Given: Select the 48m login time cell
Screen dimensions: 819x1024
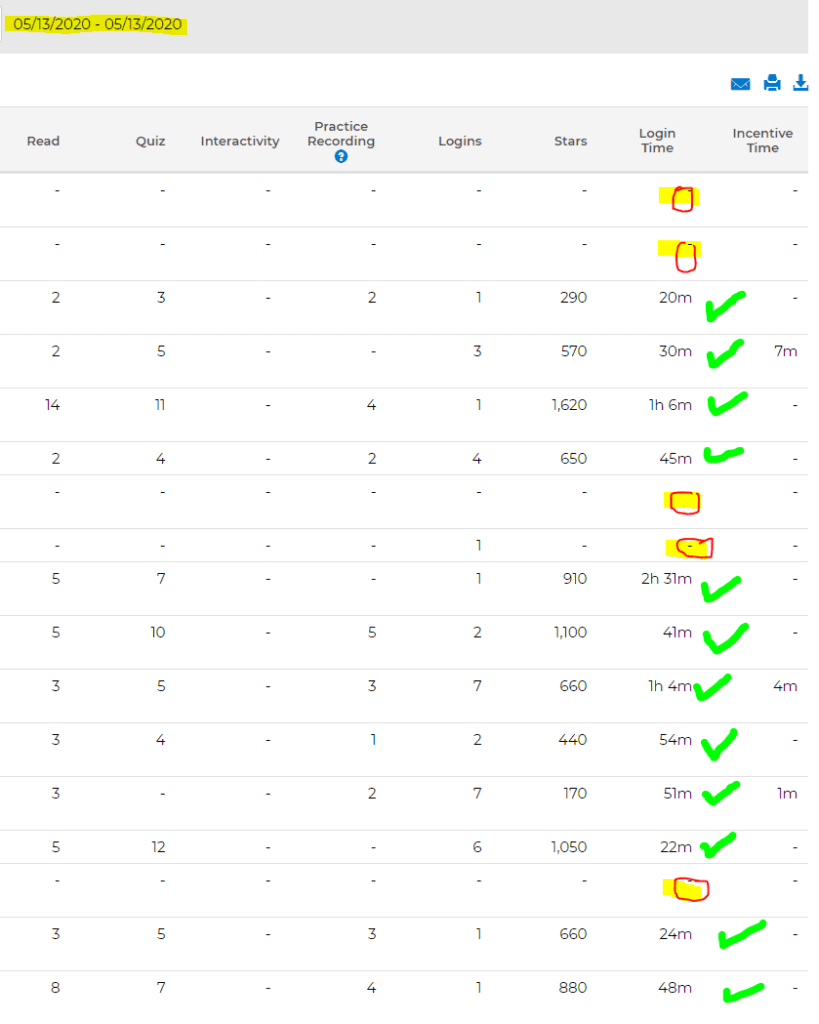Looking at the screenshot, I should tap(675, 987).
